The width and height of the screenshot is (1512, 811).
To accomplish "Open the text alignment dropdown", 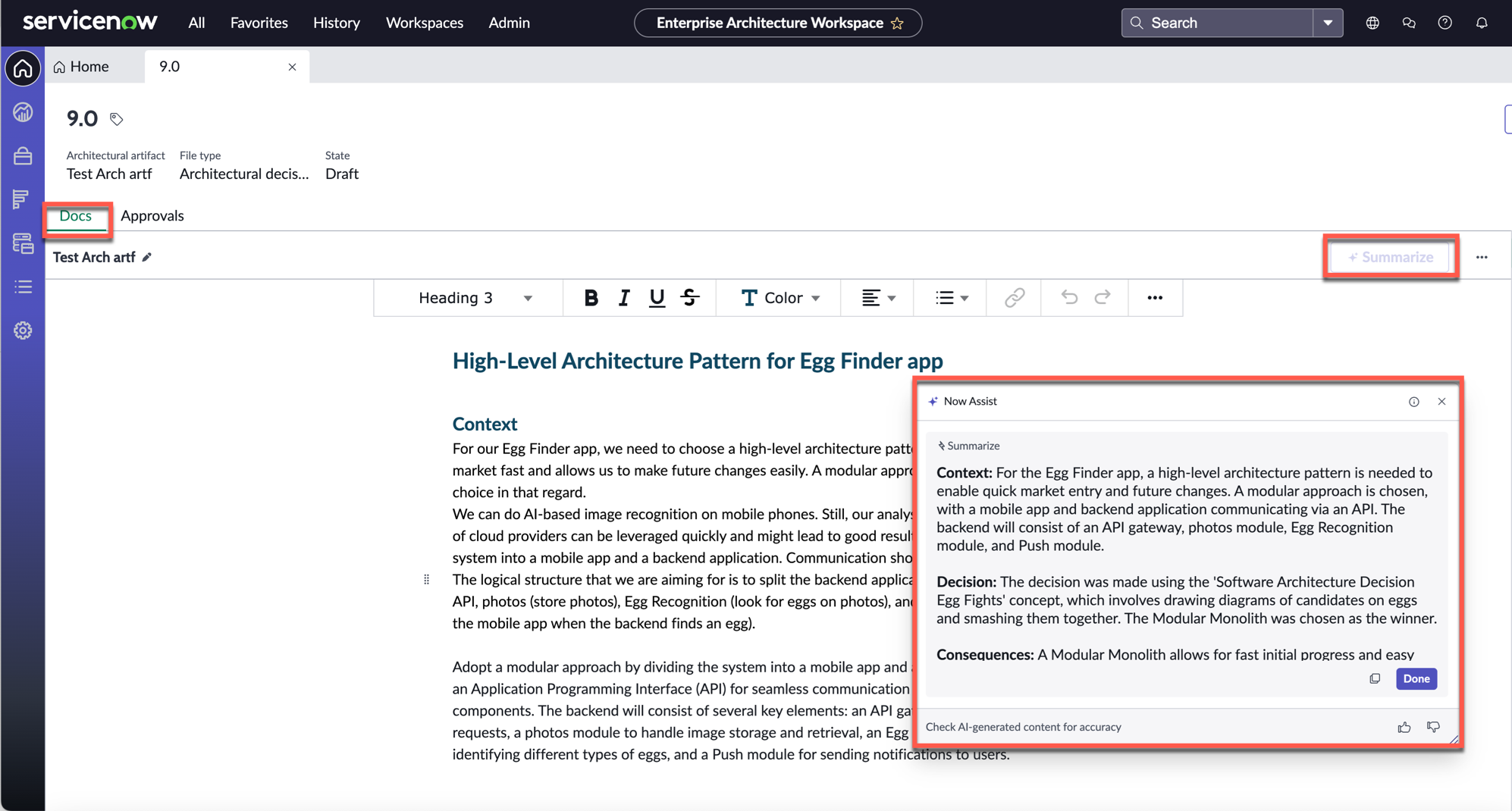I will pyautogui.click(x=878, y=298).
